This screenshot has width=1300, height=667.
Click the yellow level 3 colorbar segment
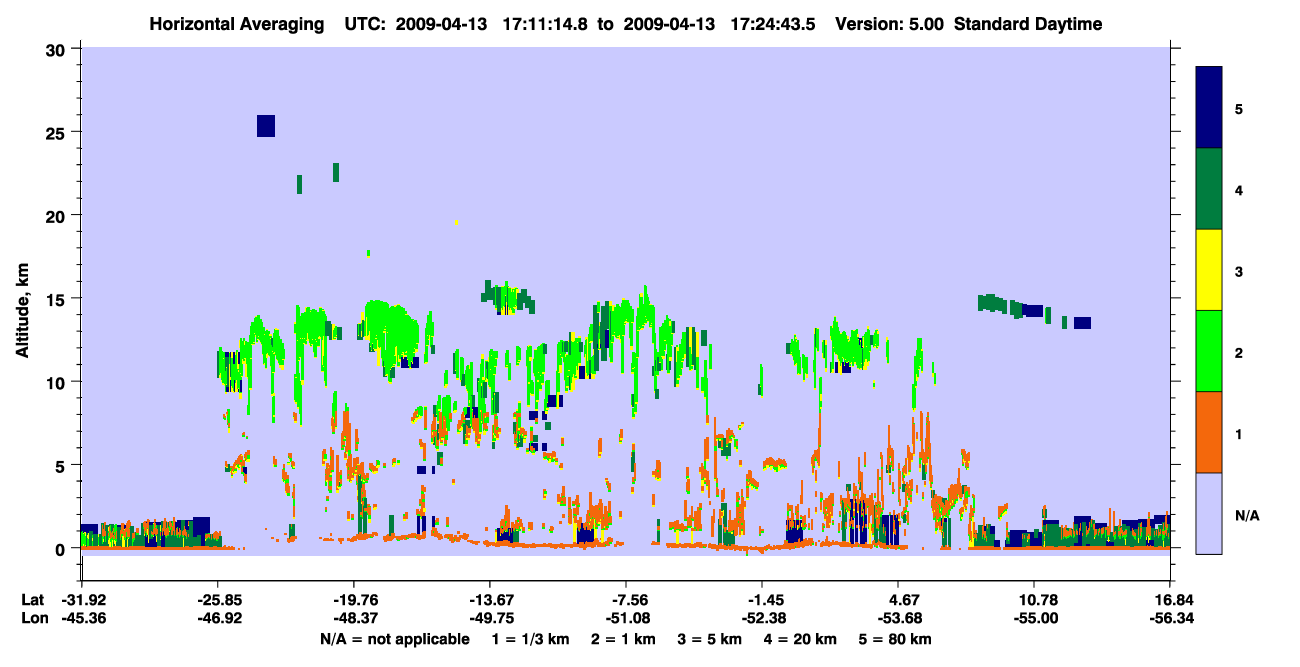pos(1209,270)
